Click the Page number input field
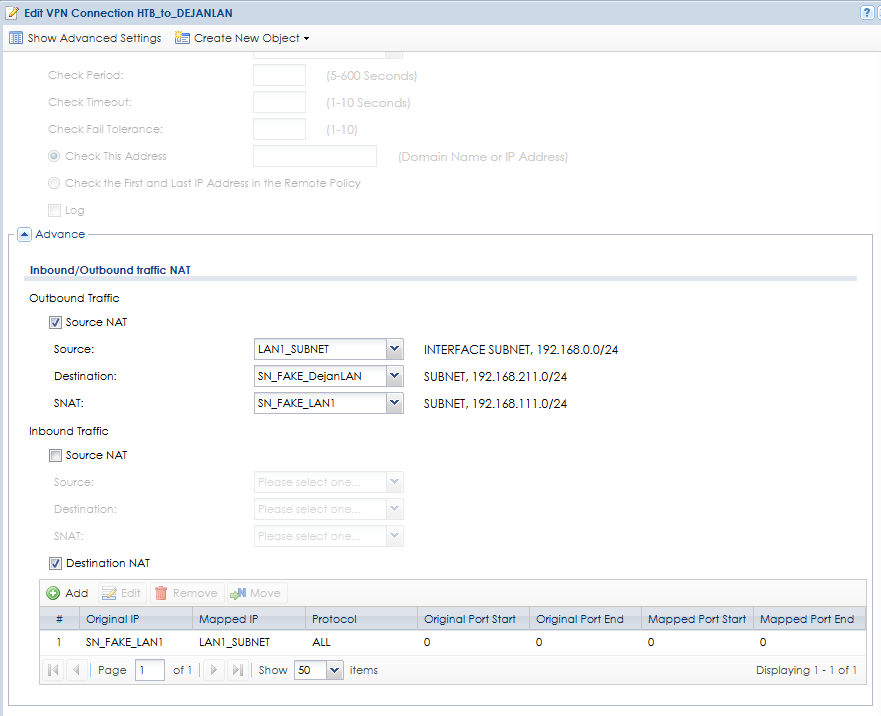The image size is (881, 716). pos(149,670)
